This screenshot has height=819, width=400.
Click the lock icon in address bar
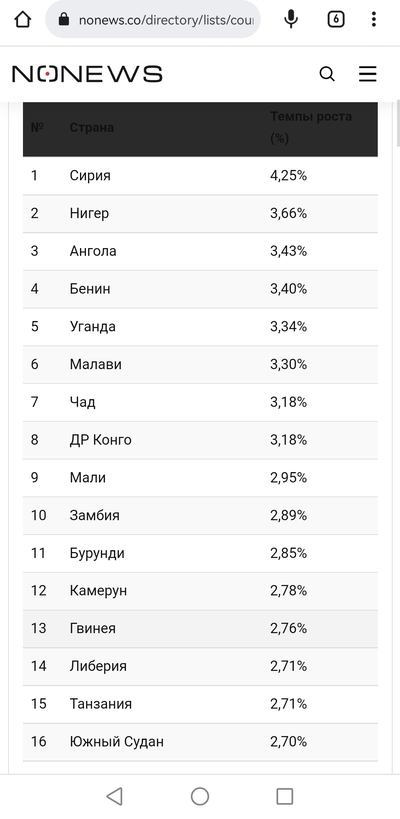coord(64,20)
